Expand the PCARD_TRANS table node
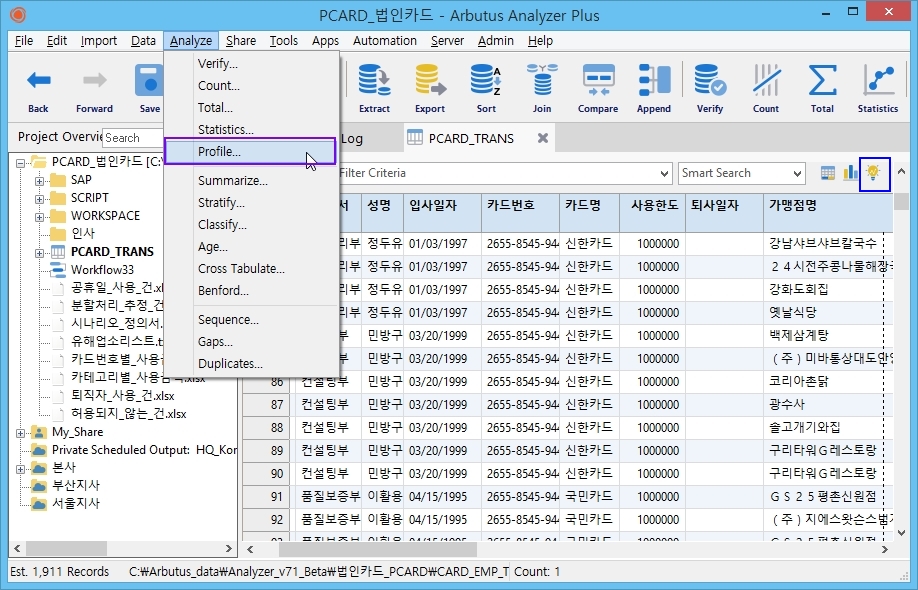This screenshot has width=918, height=590. pos(39,253)
